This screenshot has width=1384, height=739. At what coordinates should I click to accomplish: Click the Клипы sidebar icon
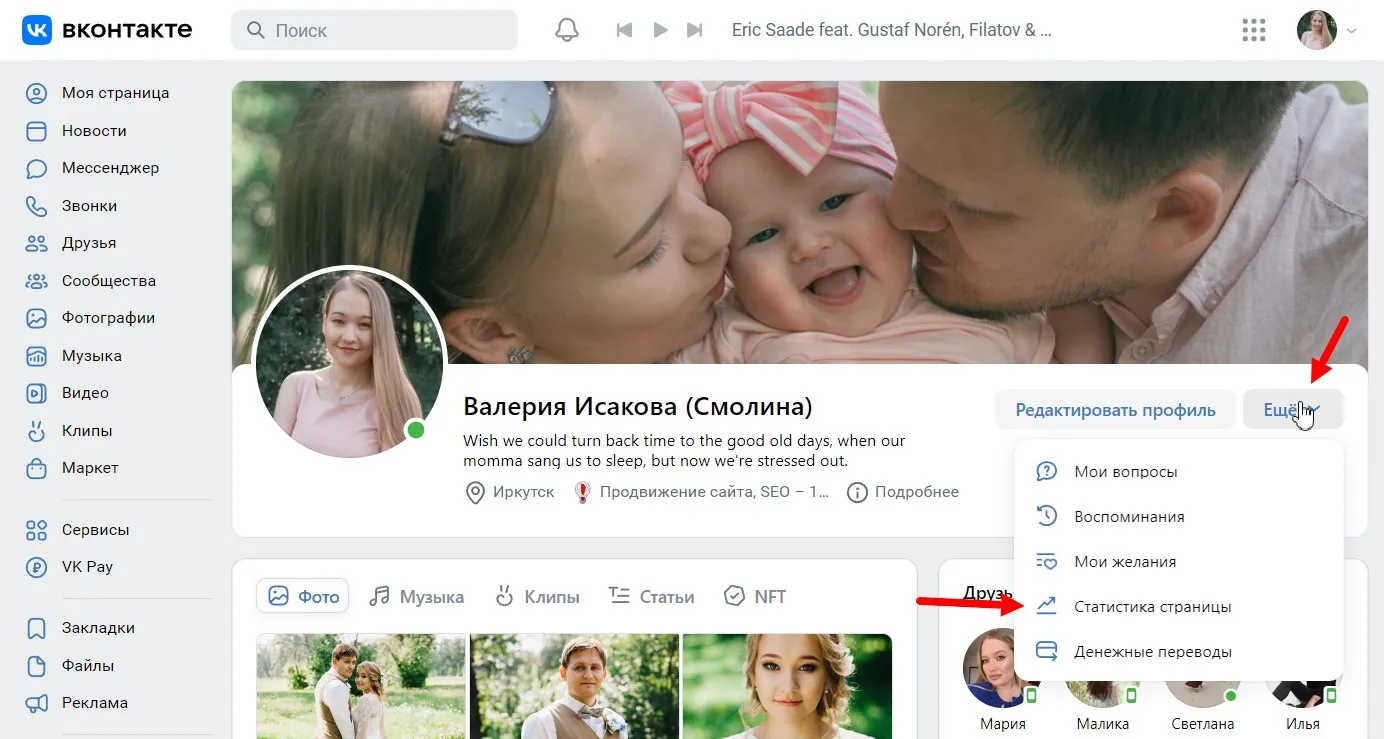37,431
